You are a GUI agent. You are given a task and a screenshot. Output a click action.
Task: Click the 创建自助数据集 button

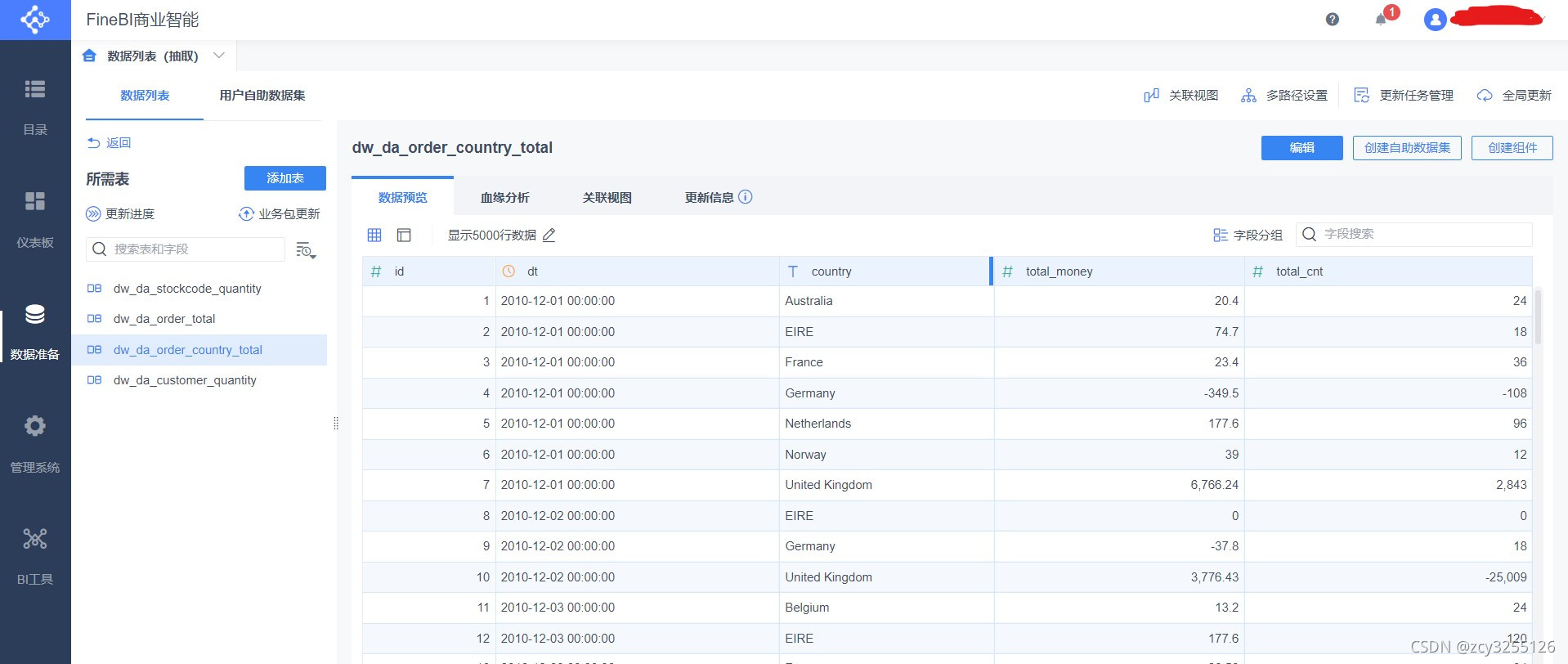(x=1407, y=148)
